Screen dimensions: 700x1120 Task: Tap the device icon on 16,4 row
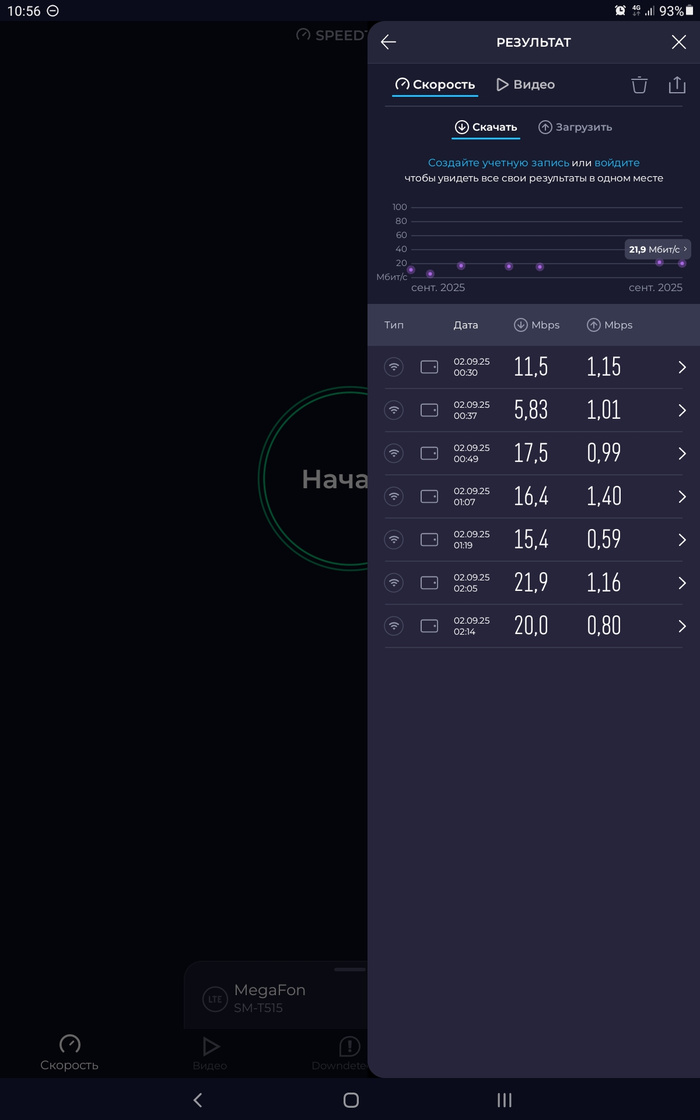pyautogui.click(x=429, y=496)
